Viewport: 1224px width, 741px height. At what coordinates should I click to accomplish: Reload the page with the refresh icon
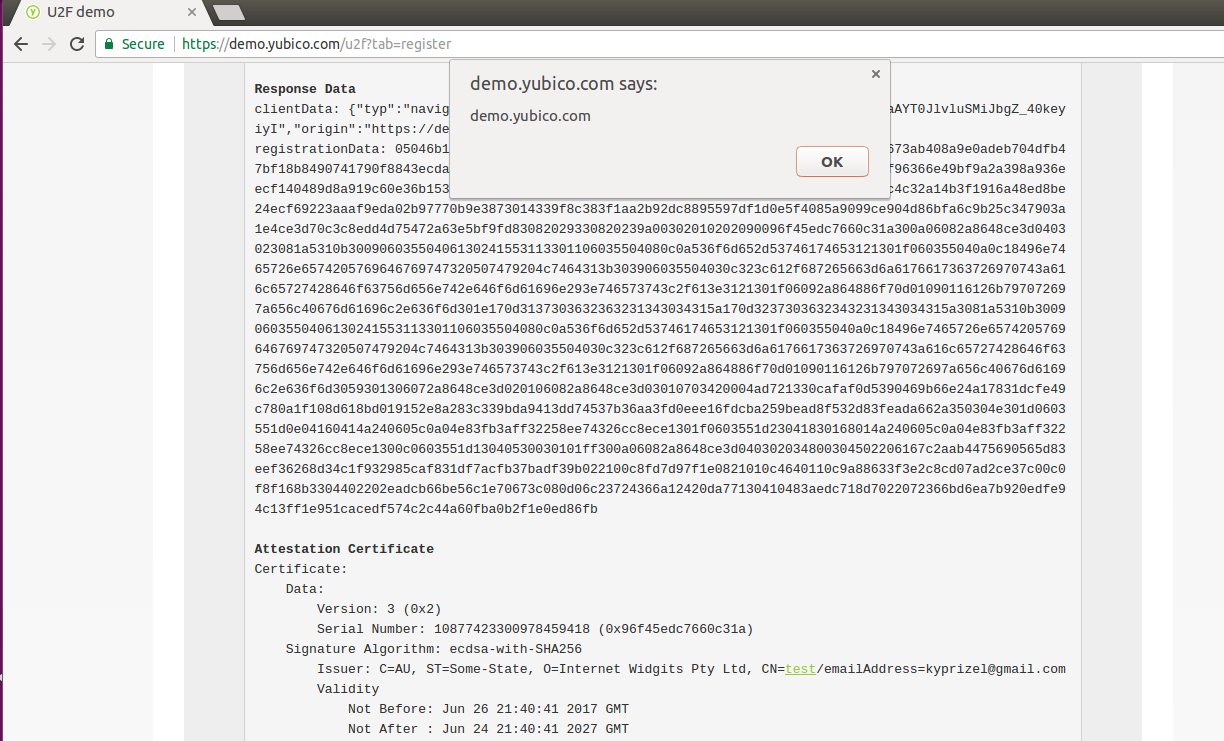pos(76,44)
